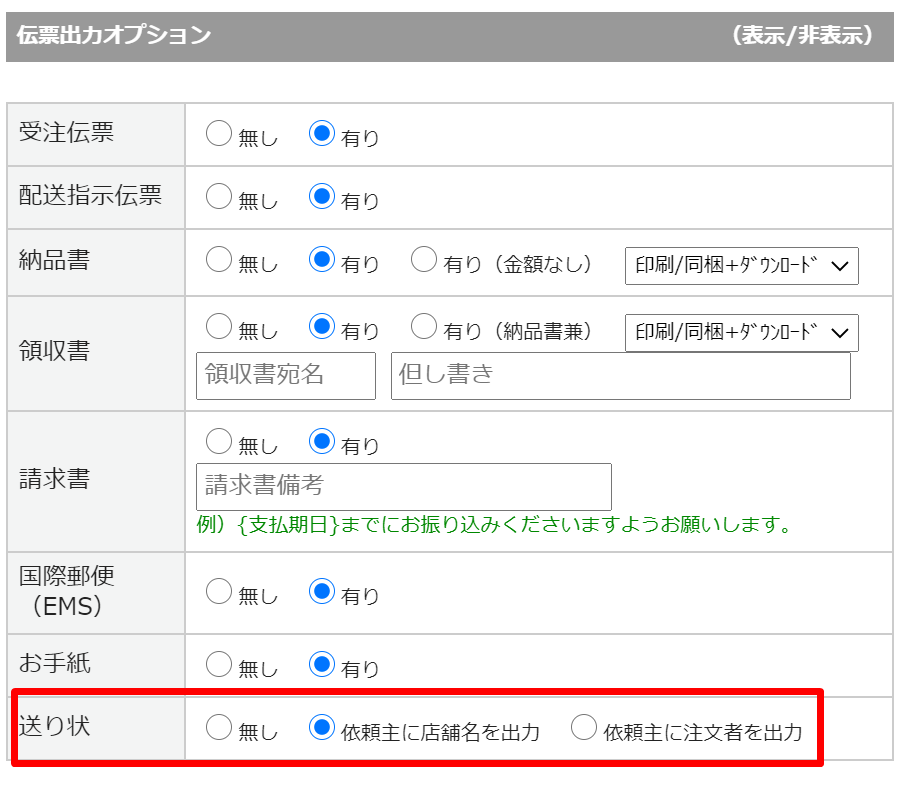This screenshot has width=899, height=786.
Task: Pick 有り（納品書兼） for 領収書
Action: [424, 326]
